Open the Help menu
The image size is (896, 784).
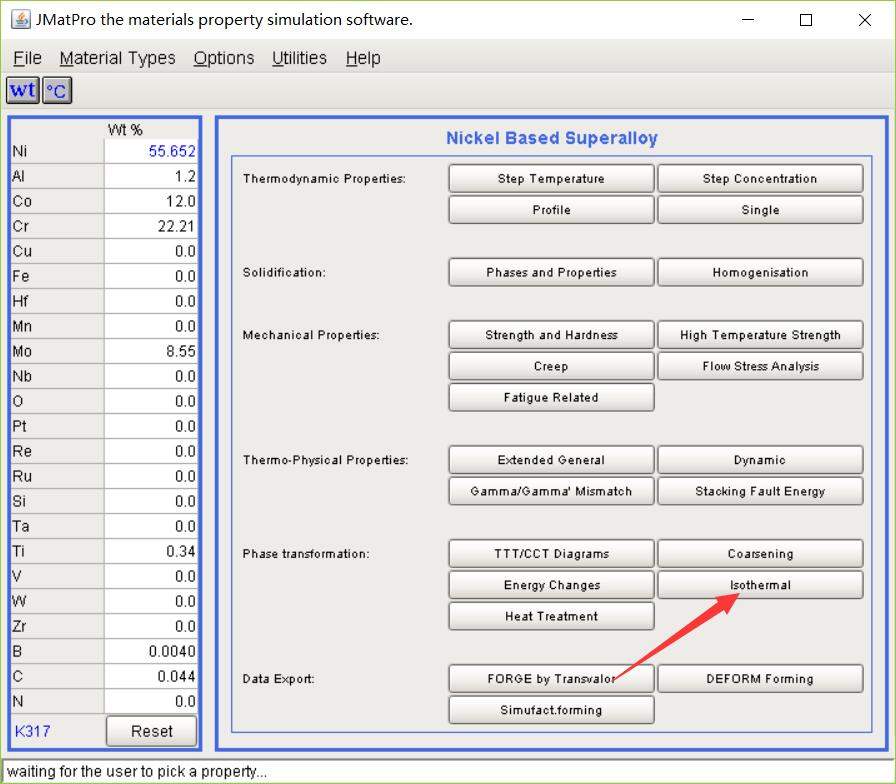click(363, 58)
